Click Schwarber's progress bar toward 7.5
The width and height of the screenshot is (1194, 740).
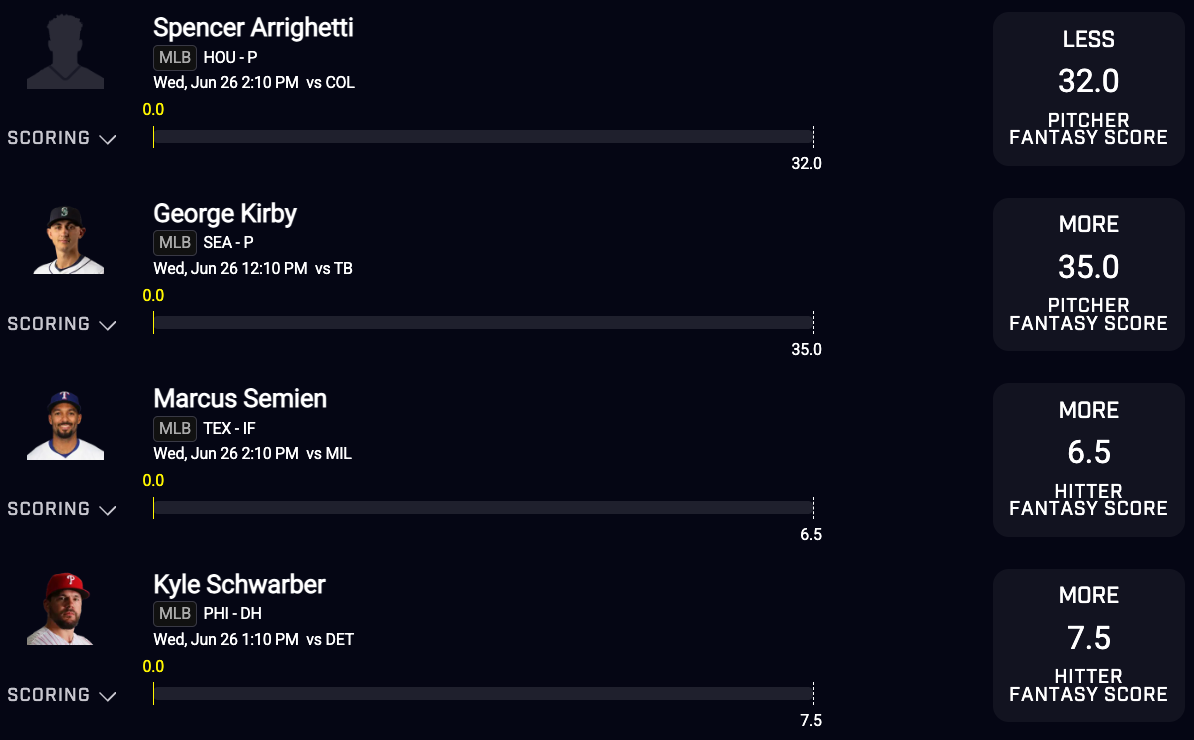(x=484, y=694)
